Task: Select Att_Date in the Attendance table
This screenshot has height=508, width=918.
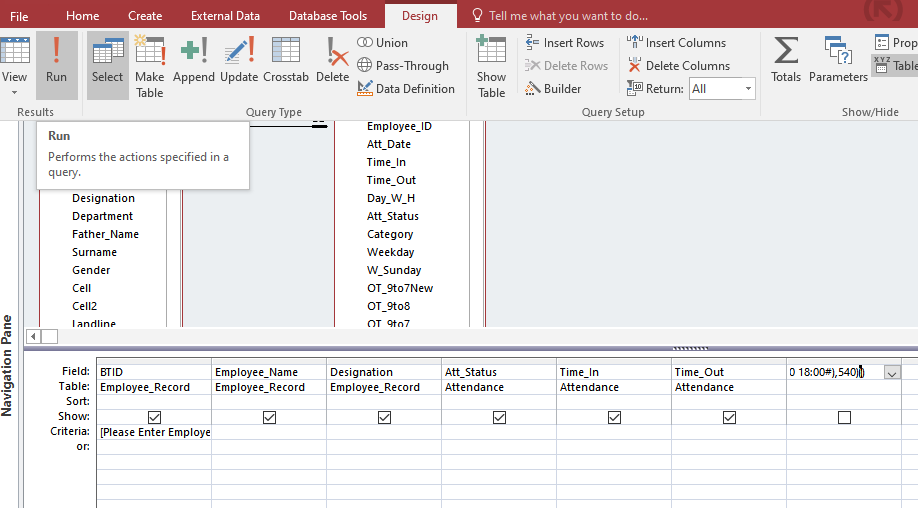Action: [389, 144]
